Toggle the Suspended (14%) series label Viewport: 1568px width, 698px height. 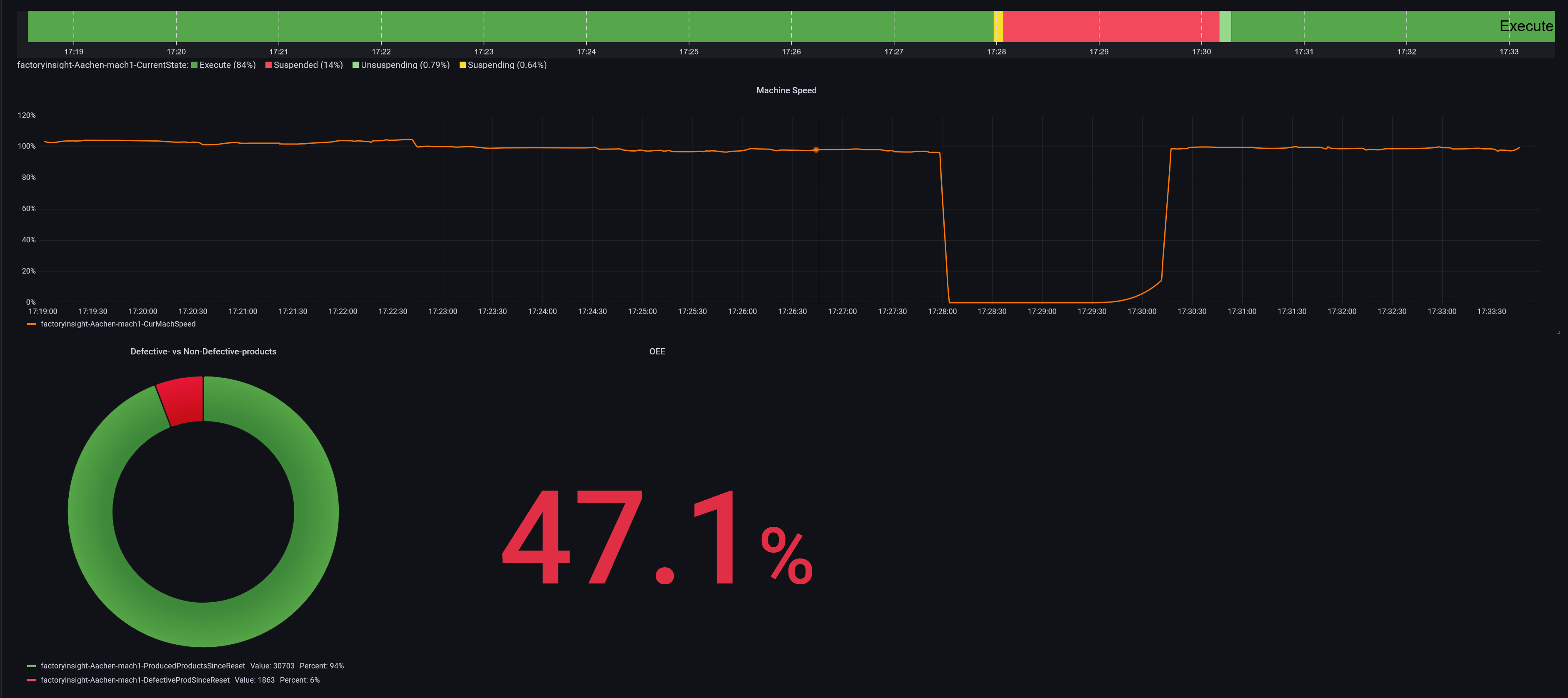point(308,65)
